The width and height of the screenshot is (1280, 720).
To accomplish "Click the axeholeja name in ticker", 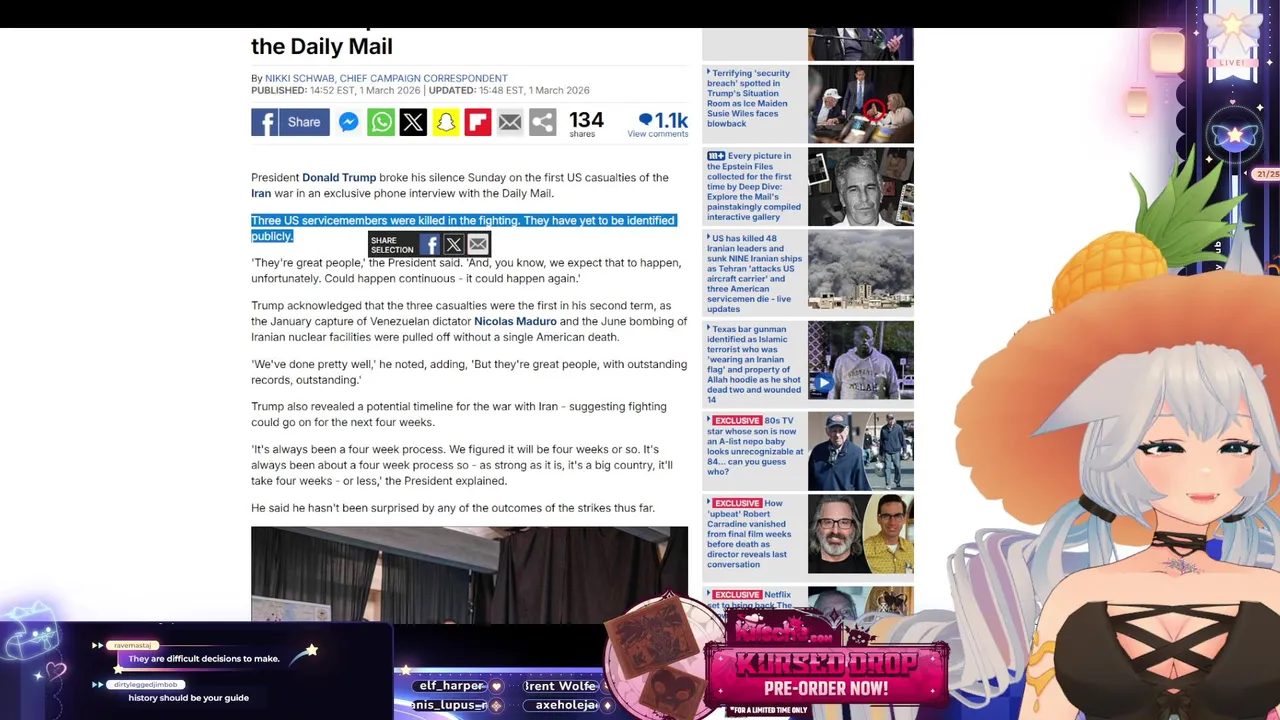I will click(566, 705).
